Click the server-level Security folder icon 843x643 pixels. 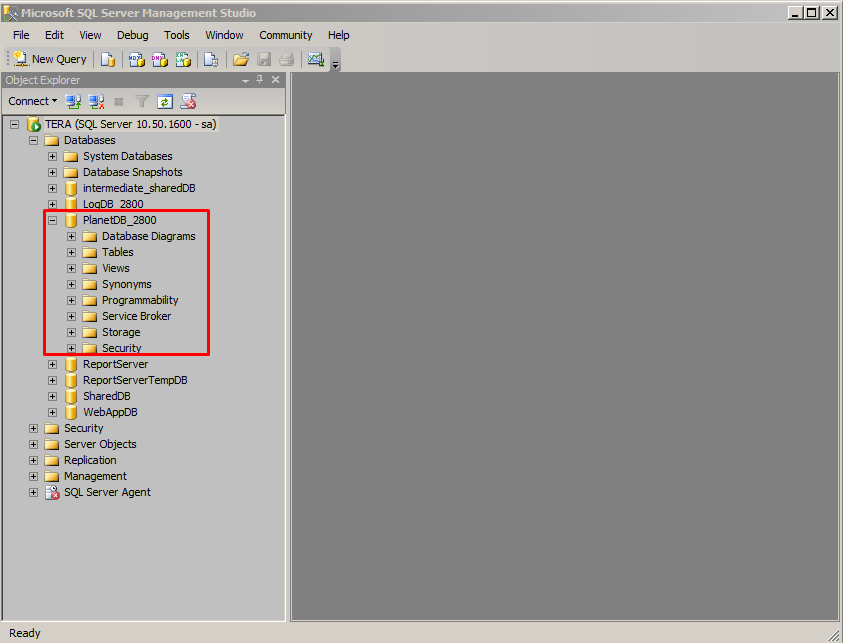[52, 428]
